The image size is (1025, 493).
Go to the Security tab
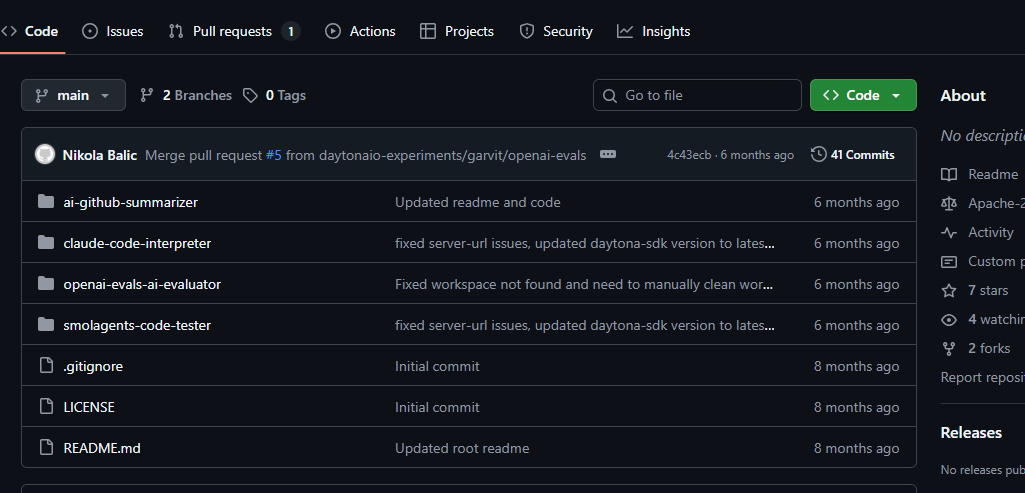pyautogui.click(x=556, y=31)
